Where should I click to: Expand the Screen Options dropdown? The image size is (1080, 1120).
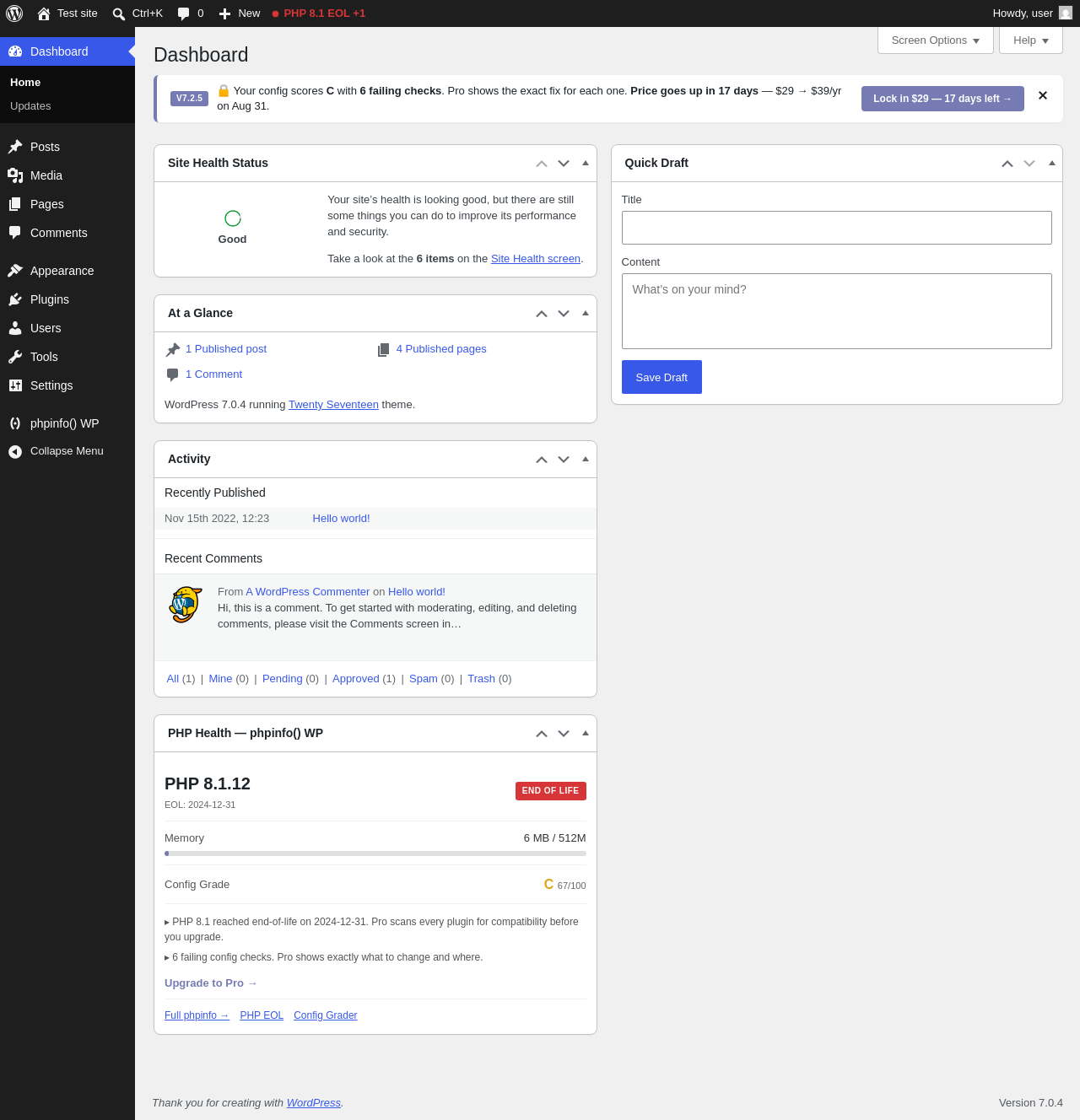[x=936, y=40]
